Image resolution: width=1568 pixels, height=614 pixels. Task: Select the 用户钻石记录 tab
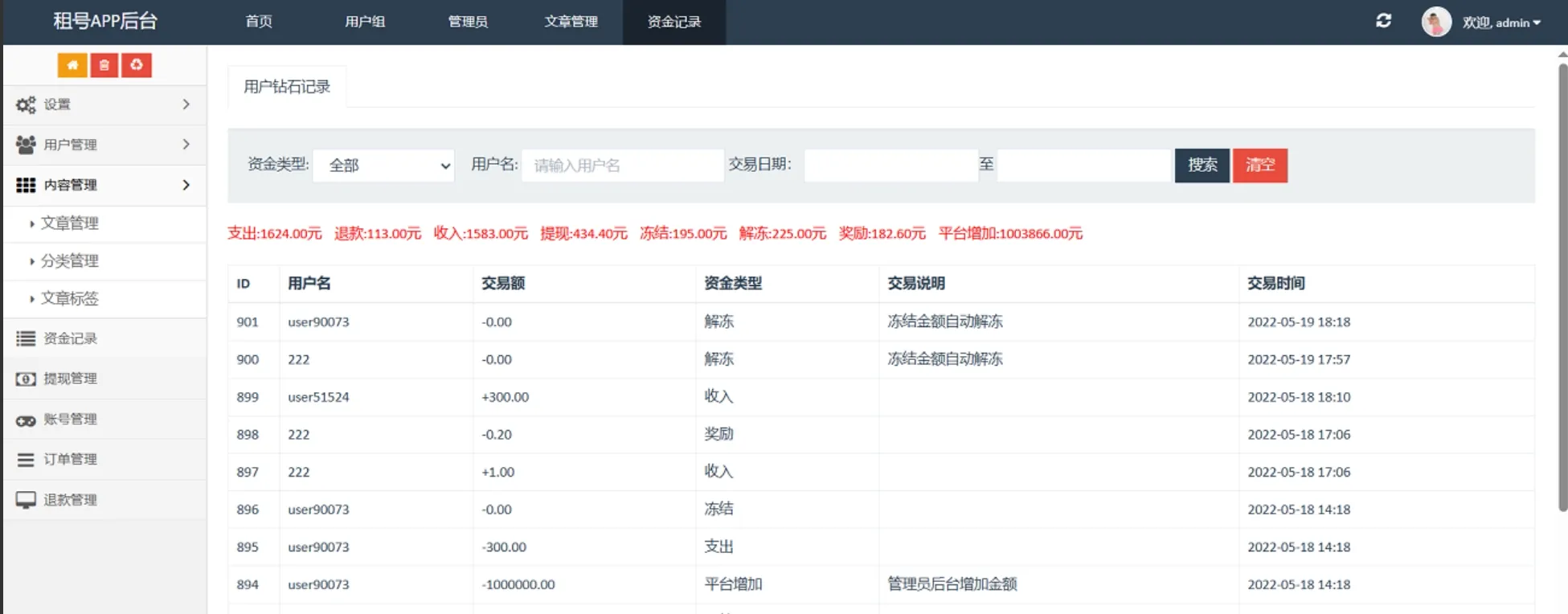coord(287,87)
